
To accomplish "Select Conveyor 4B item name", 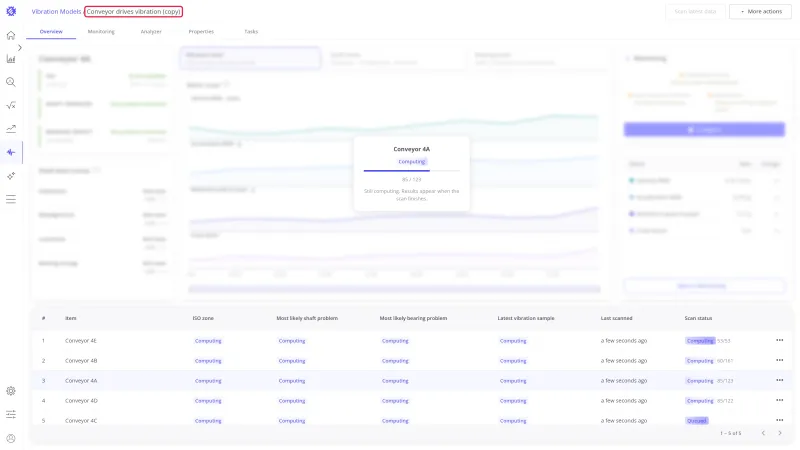I will 81,361.
